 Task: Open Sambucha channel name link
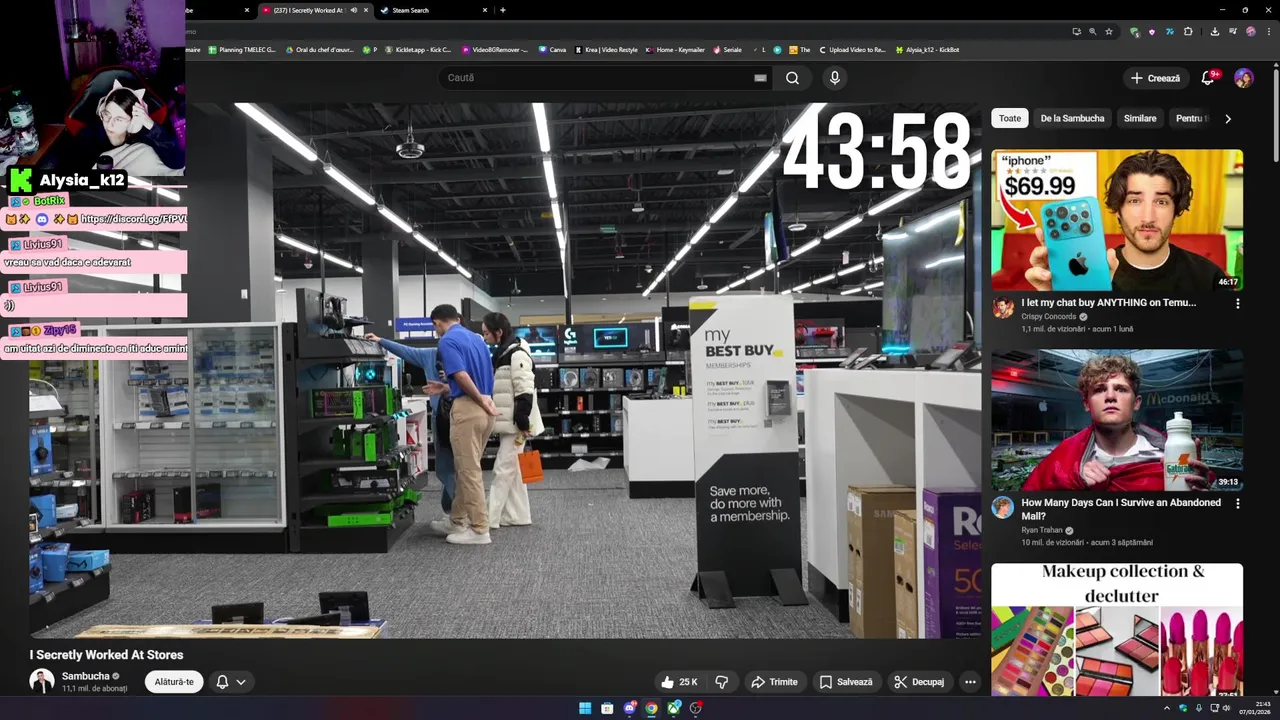pyautogui.click(x=86, y=676)
